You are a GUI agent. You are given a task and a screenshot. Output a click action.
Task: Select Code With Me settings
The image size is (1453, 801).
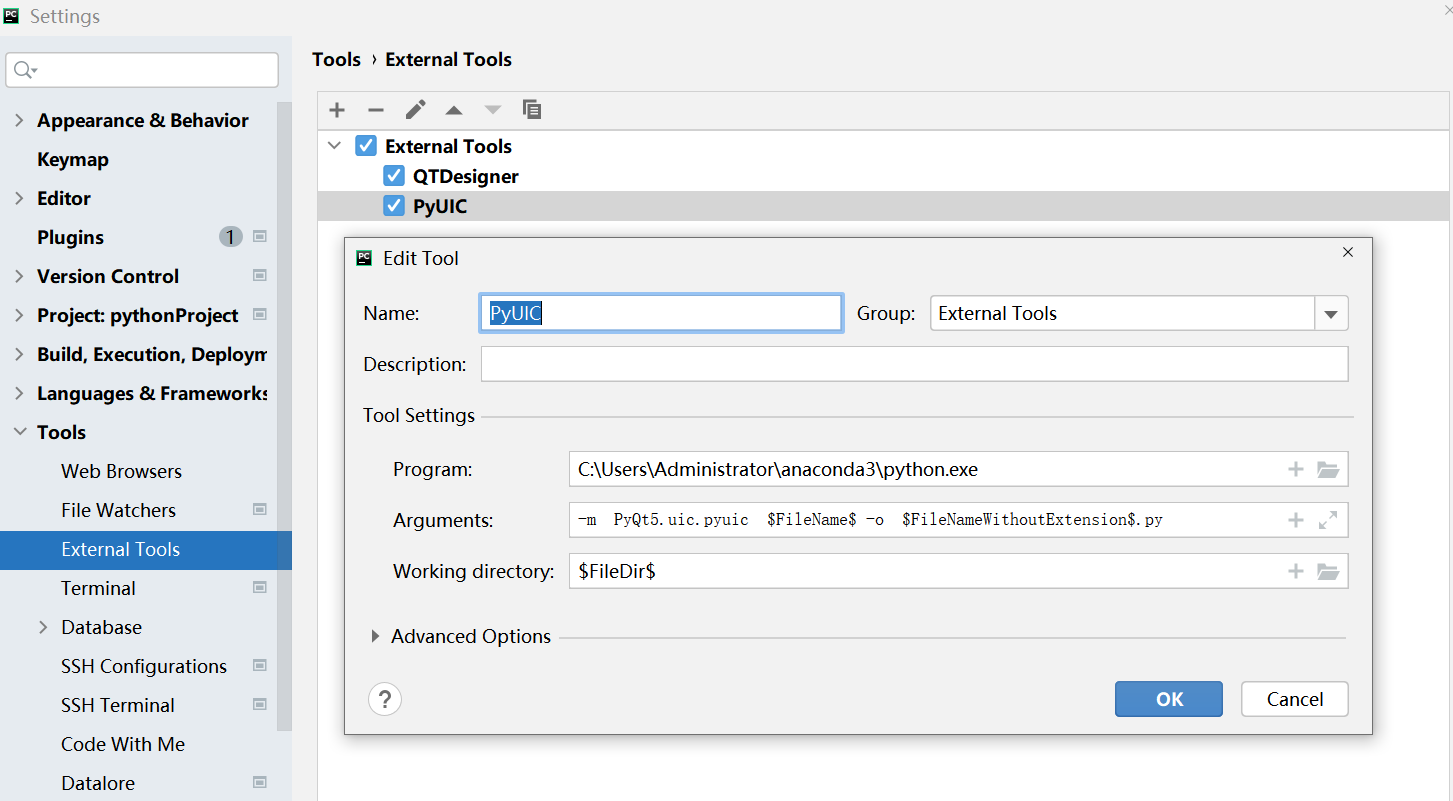(x=123, y=744)
